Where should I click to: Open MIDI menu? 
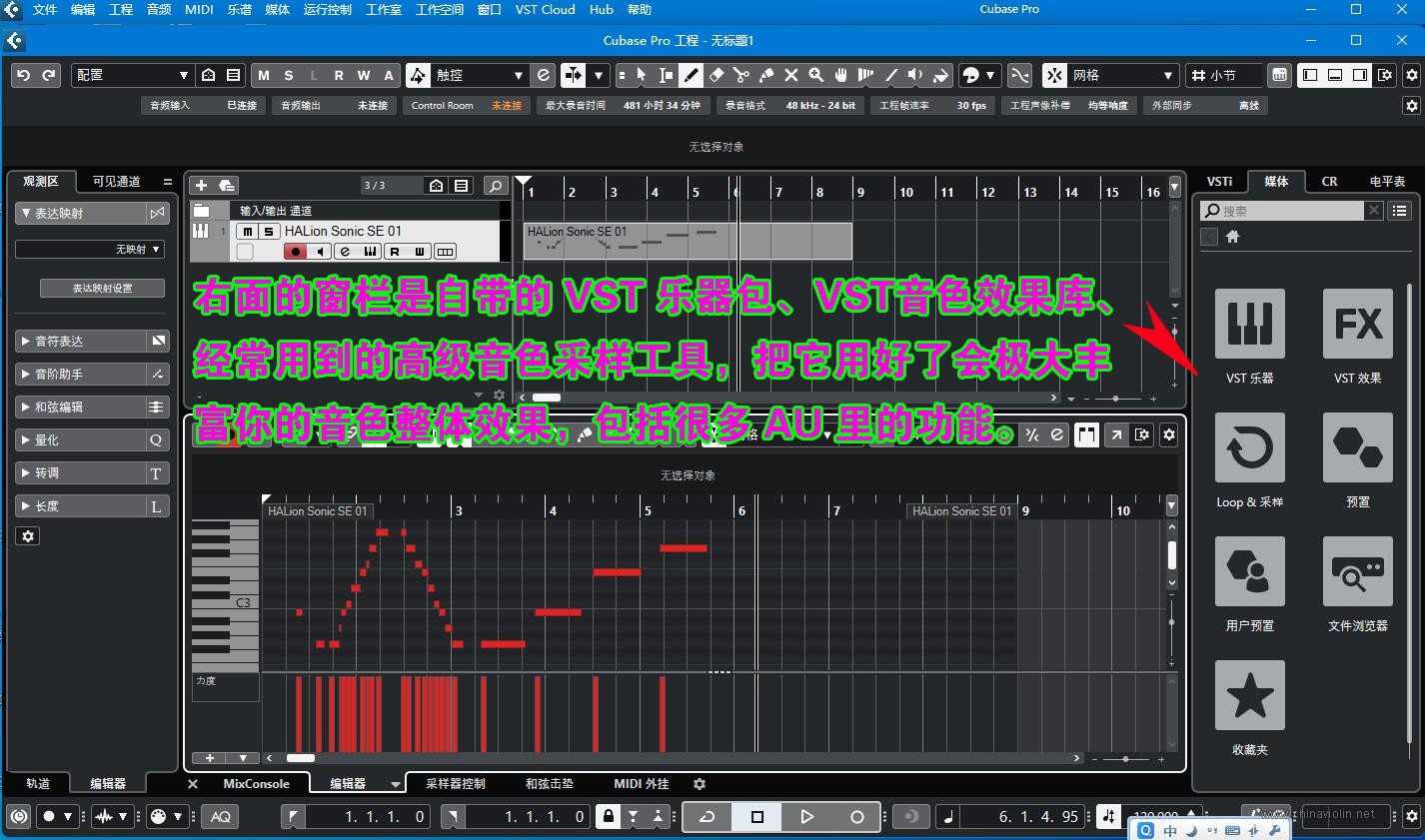click(199, 9)
